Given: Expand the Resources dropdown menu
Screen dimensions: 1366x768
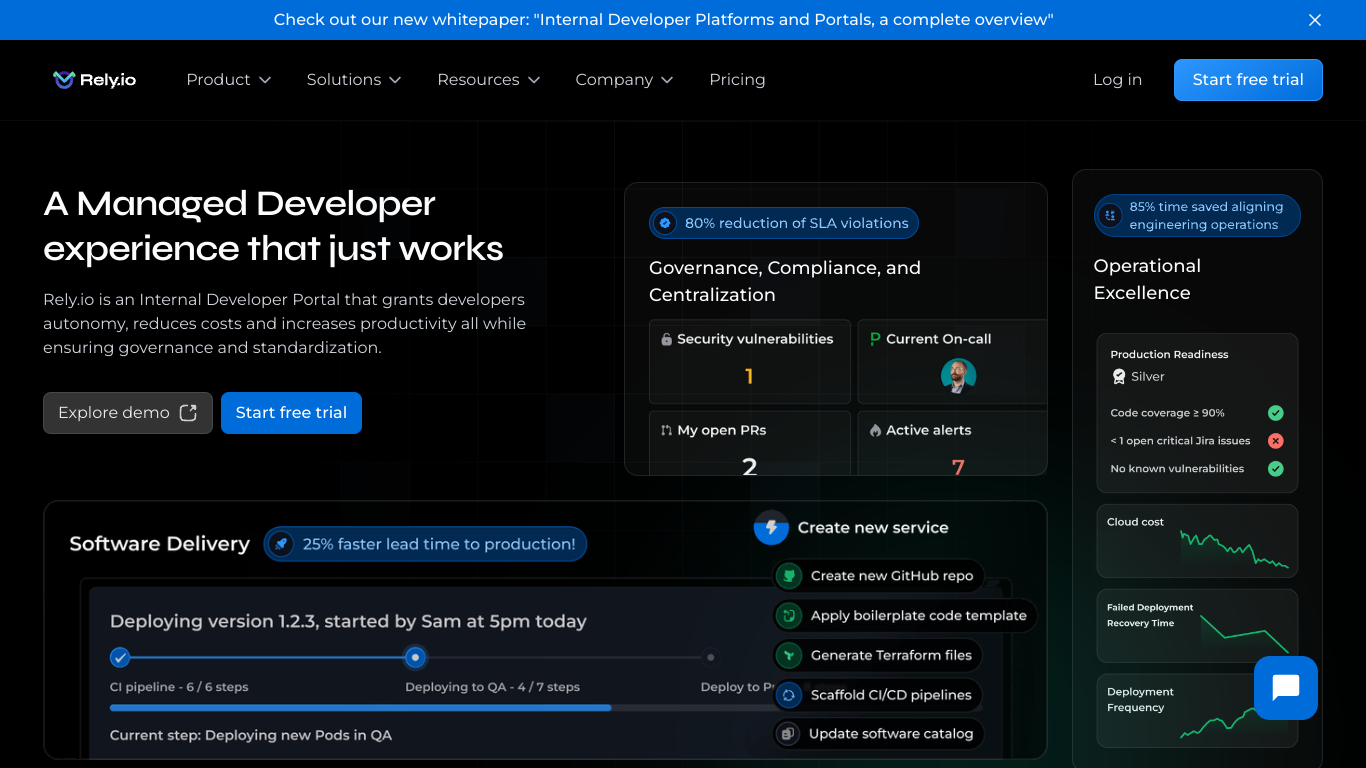Looking at the screenshot, I should 489,80.
